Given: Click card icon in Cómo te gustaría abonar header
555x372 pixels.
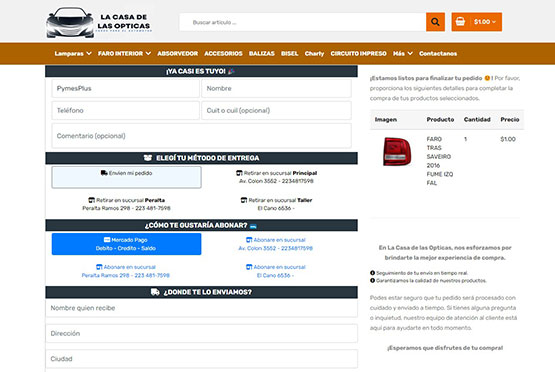Looking at the screenshot, I should coord(253,226).
